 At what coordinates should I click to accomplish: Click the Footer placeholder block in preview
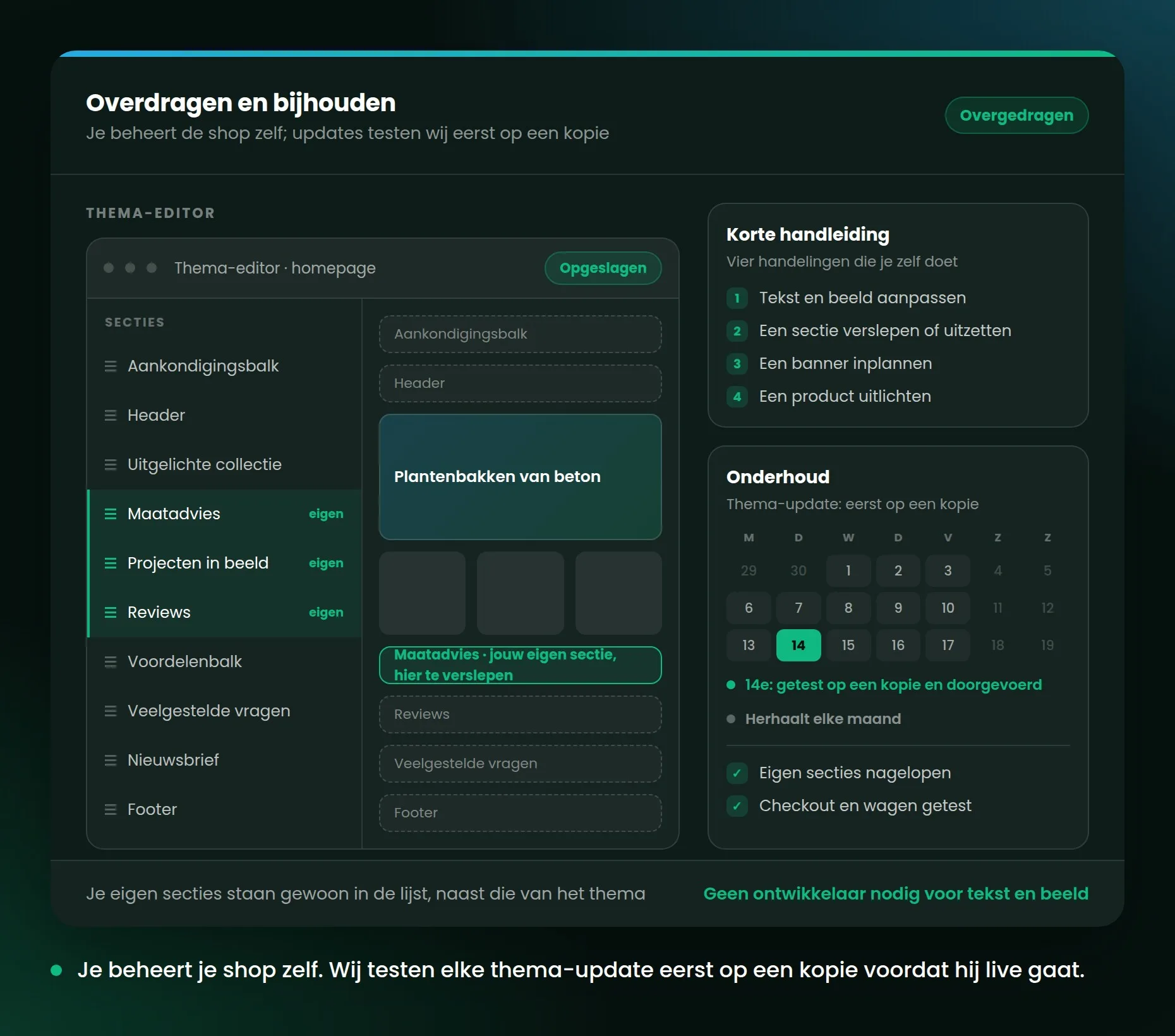(x=521, y=813)
